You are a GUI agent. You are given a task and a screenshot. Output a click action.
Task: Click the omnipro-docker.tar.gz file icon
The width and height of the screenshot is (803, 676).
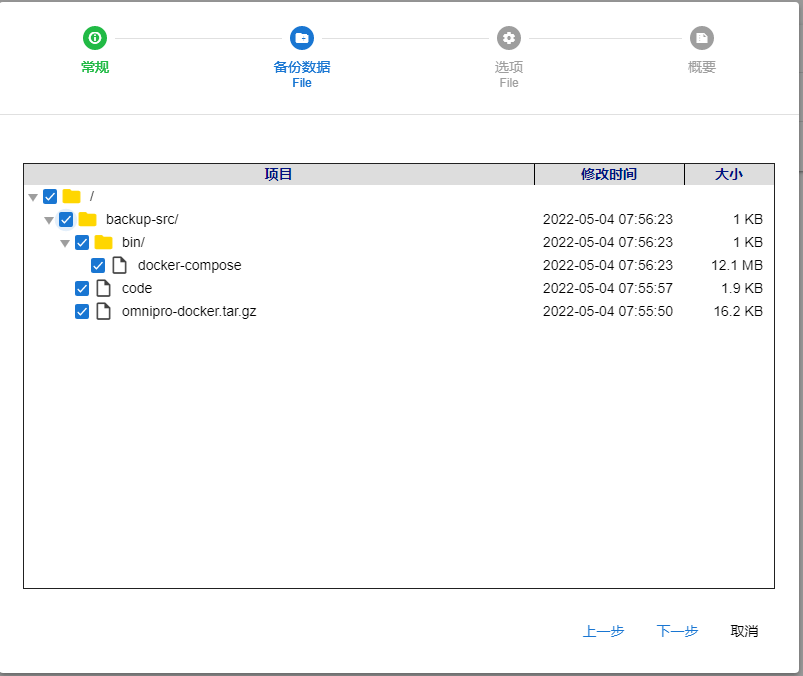103,311
